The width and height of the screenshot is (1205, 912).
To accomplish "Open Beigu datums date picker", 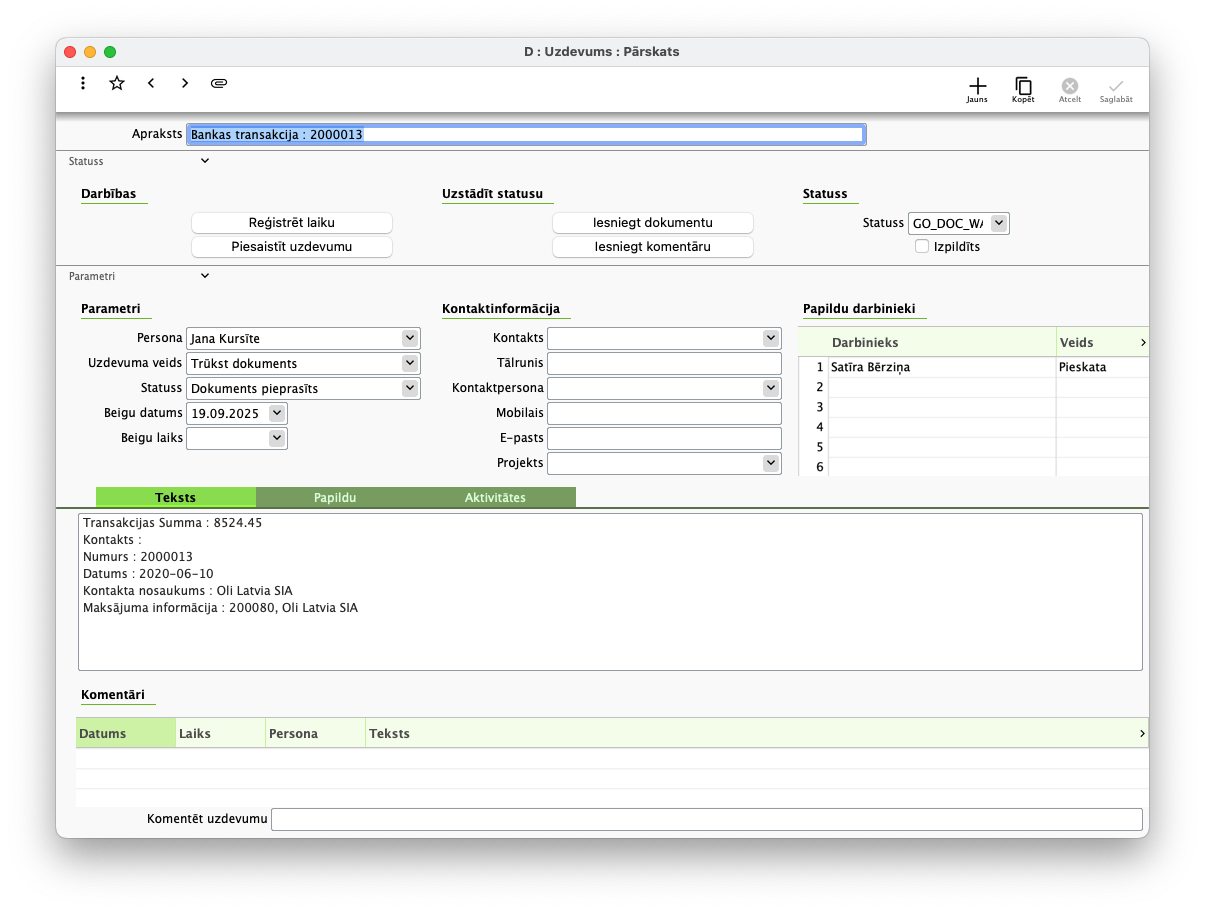I will click(277, 413).
